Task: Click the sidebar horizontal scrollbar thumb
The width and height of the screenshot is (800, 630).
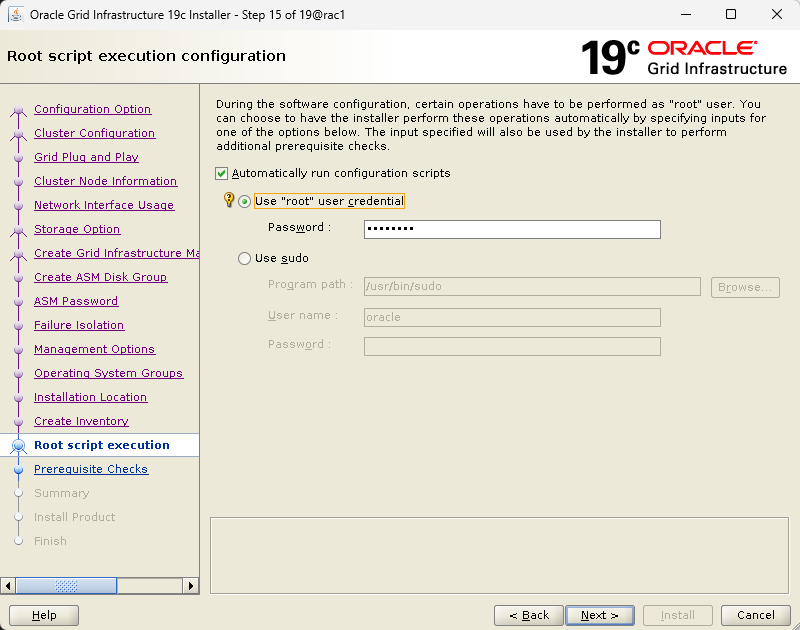Action: (66, 586)
